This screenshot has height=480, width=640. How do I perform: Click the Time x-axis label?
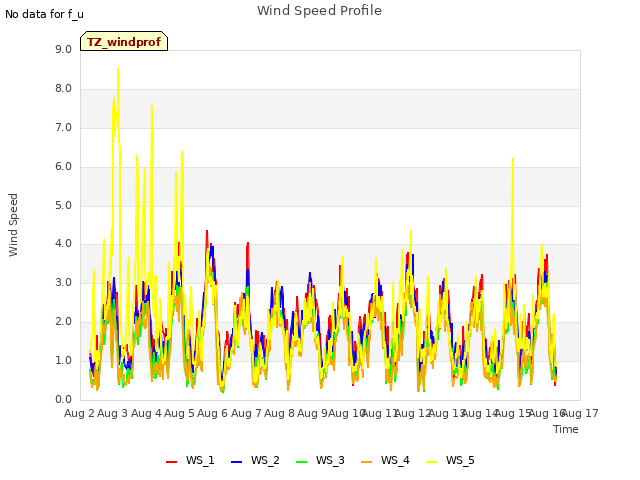click(566, 429)
